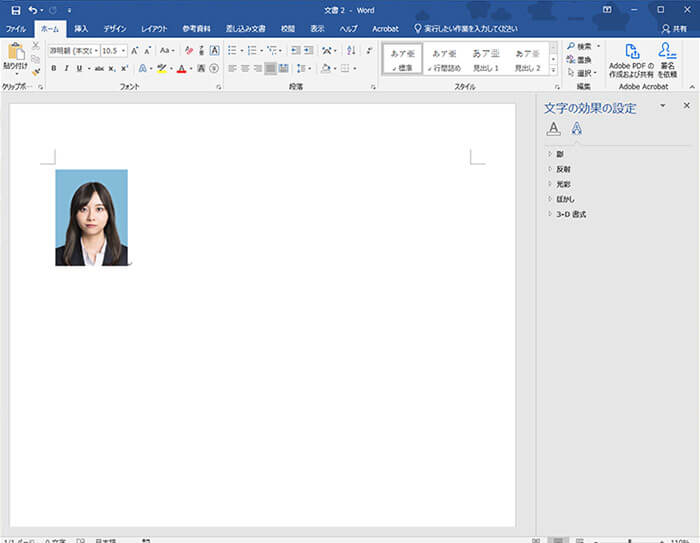The height and width of the screenshot is (543, 700).
Task: Click the Sort A-Z icon
Action: click(x=351, y=50)
